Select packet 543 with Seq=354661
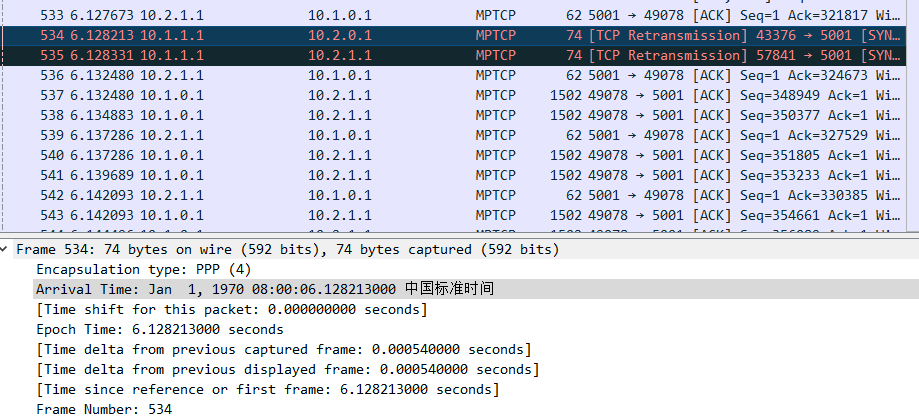This screenshot has width=919, height=417. (454, 215)
